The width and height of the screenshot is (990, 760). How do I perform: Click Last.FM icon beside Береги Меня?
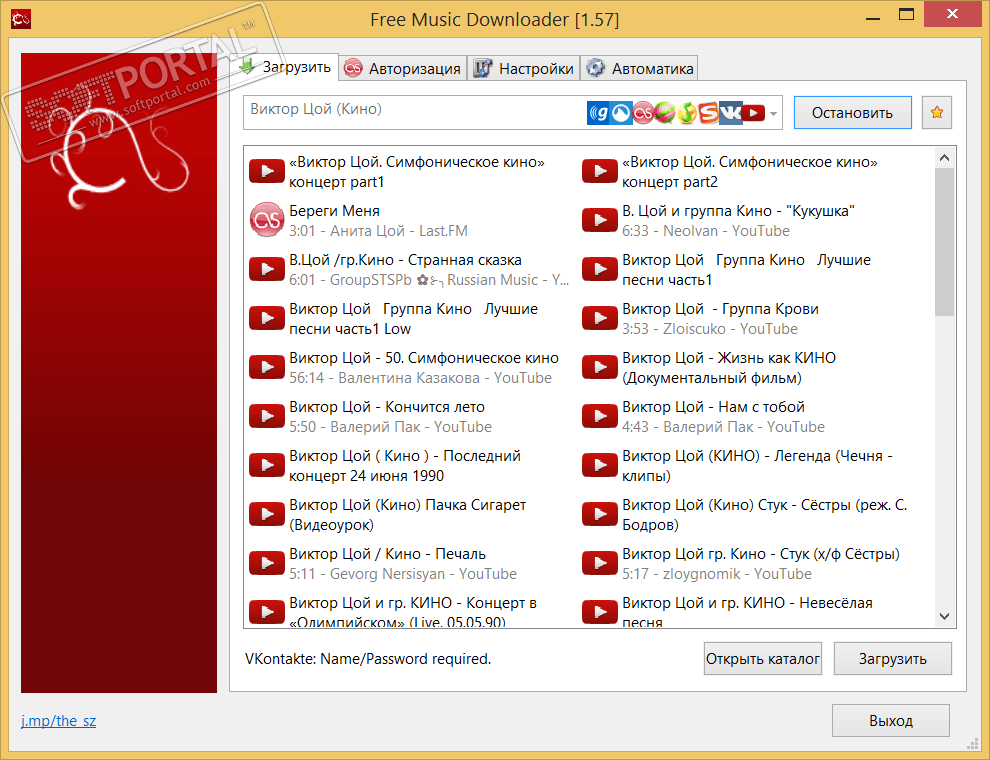click(x=266, y=220)
